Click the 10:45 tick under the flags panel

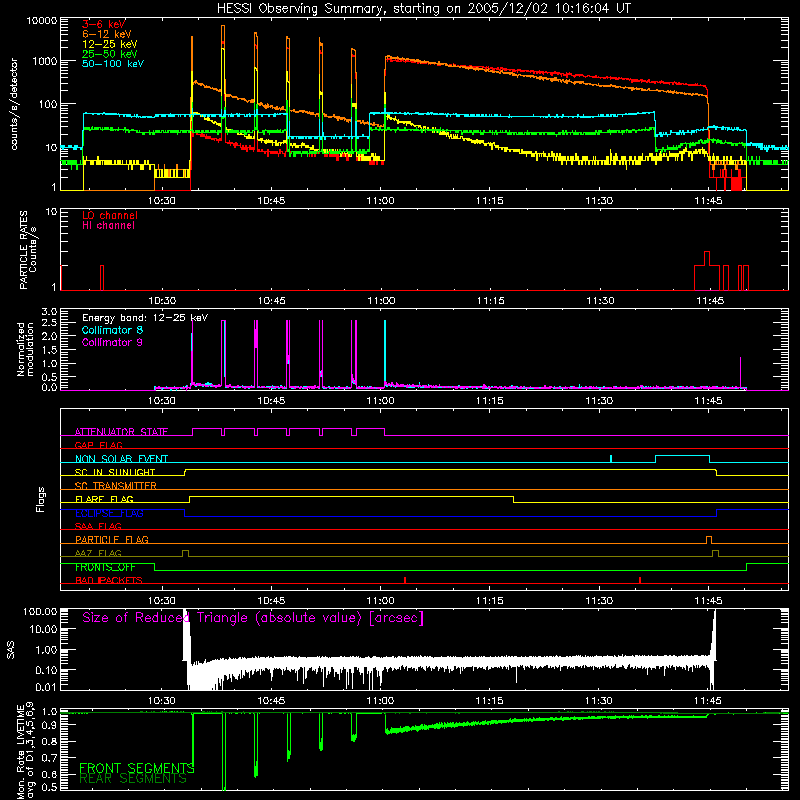point(271,601)
